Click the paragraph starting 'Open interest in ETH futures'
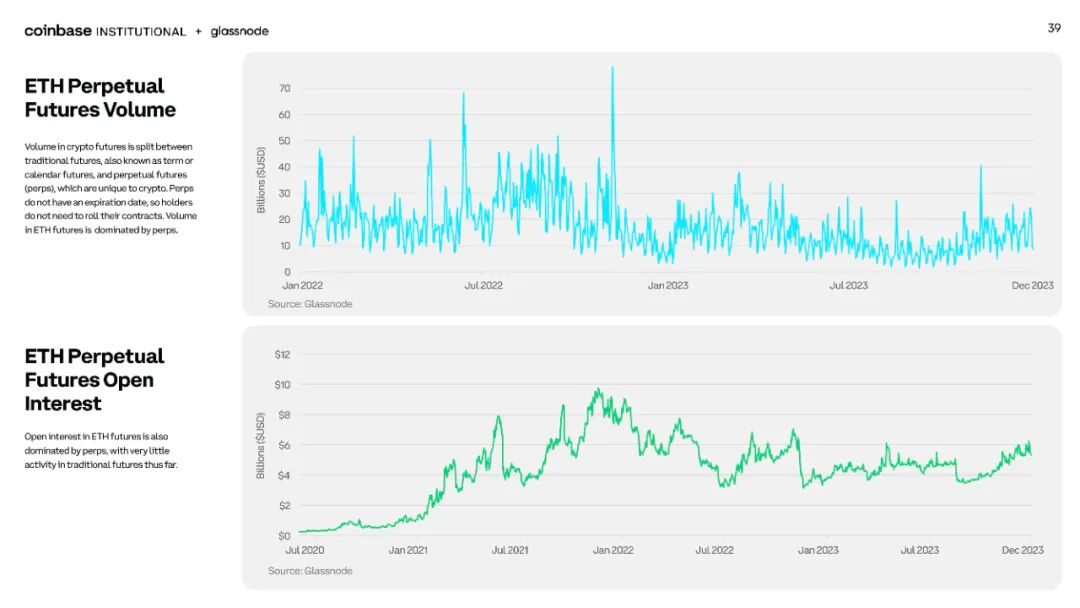Image resolution: width=1080 pixels, height=608 pixels. pyautogui.click(x=101, y=450)
